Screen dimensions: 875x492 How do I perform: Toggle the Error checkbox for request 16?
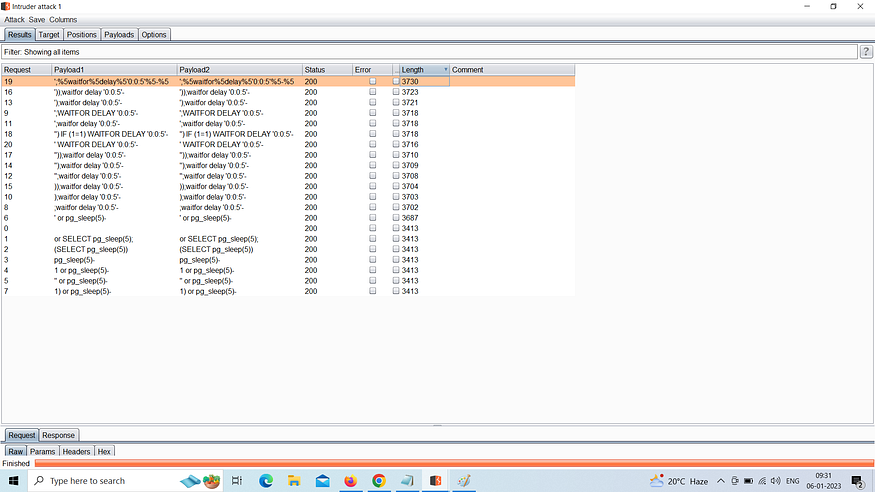point(373,92)
